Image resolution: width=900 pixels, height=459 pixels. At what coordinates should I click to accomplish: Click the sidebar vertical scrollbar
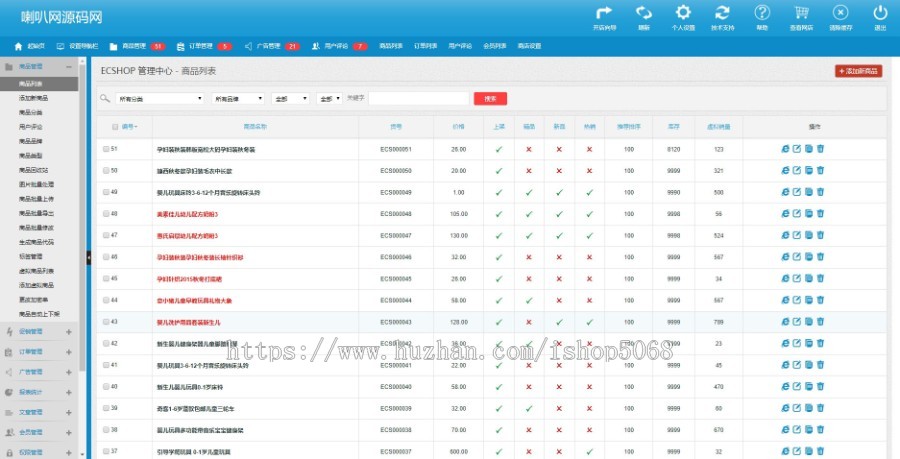[82, 218]
